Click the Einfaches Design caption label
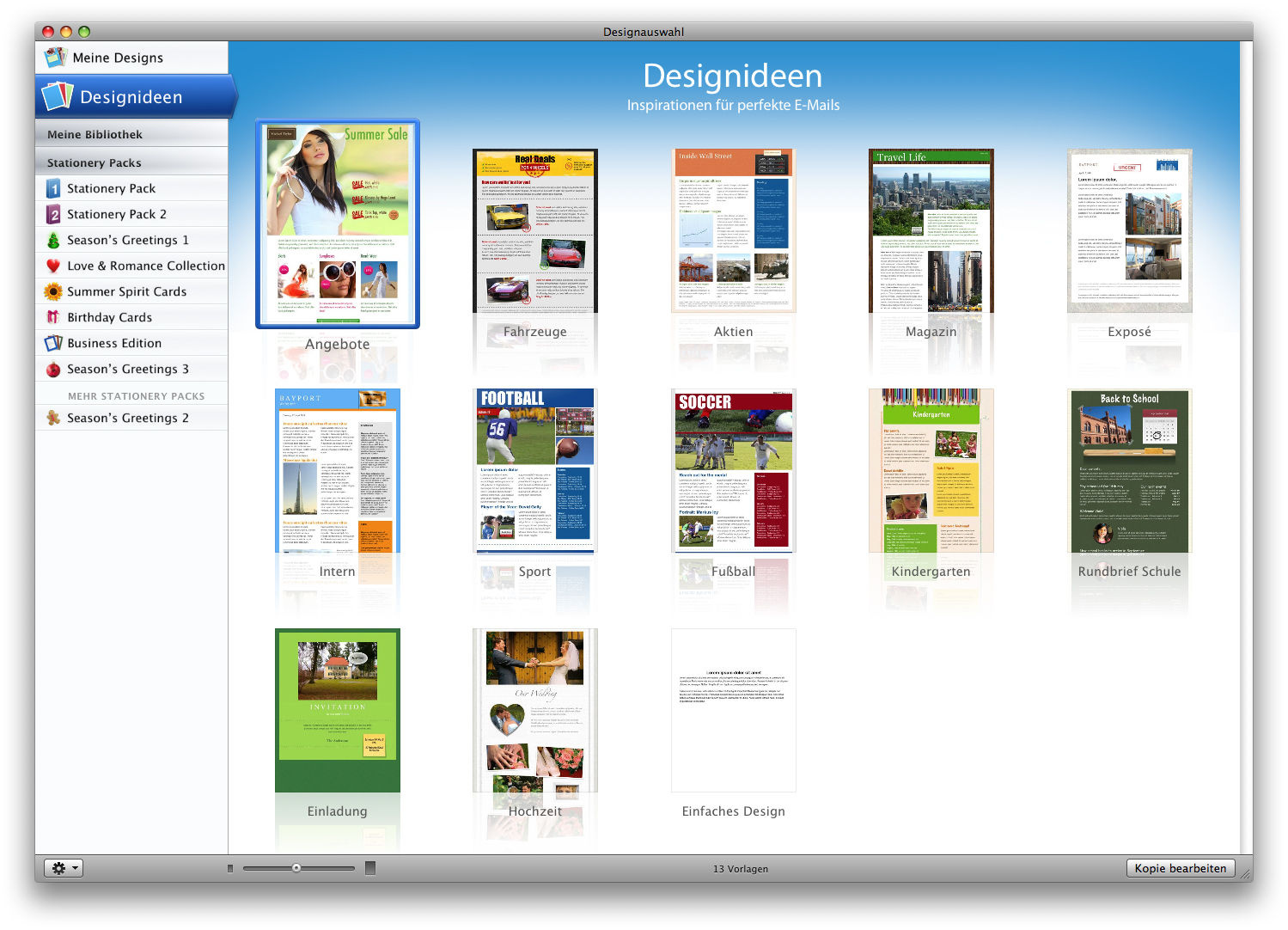1288x930 pixels. tap(734, 811)
